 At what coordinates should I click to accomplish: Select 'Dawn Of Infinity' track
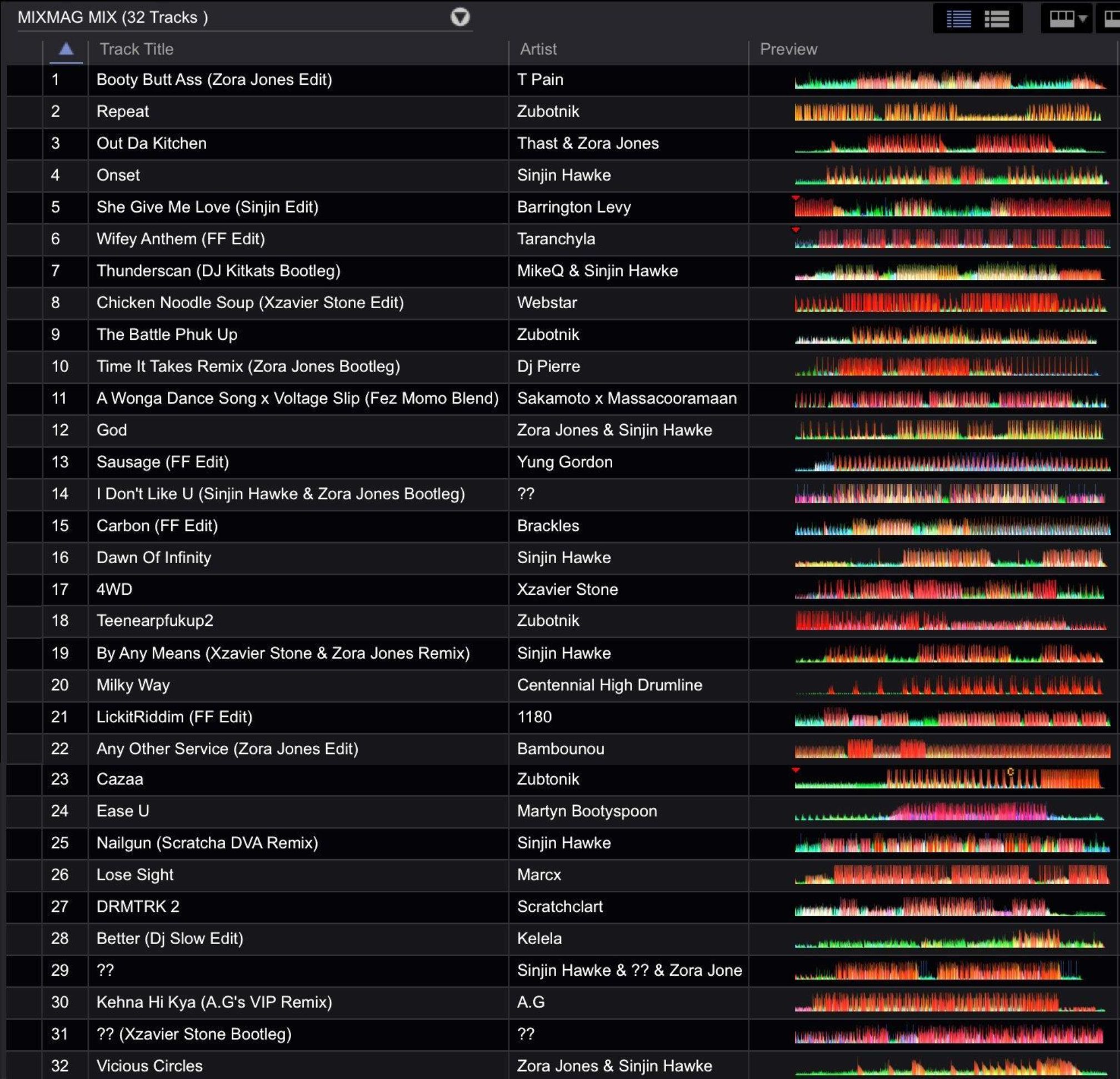click(154, 558)
